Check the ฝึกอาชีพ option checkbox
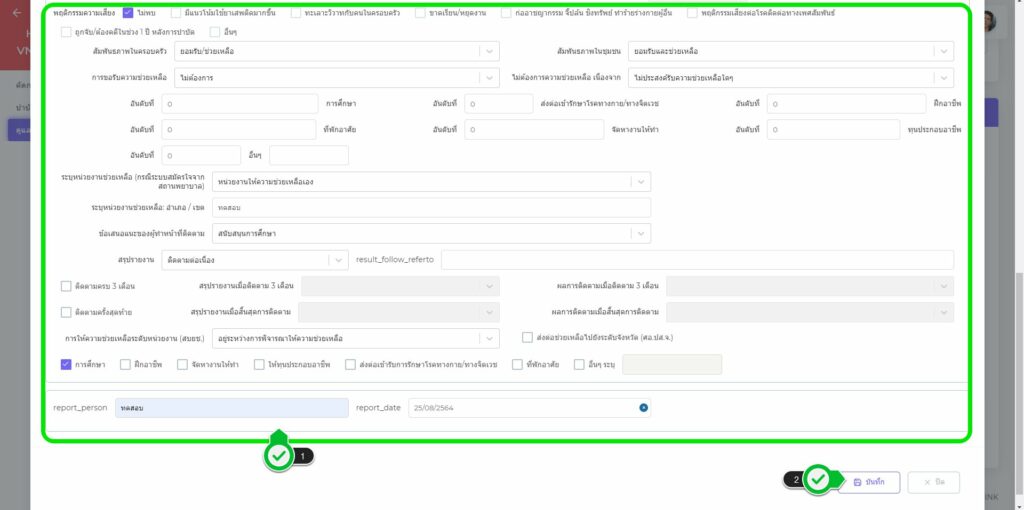Screen dimensions: 1024x510 click(x=125, y=365)
